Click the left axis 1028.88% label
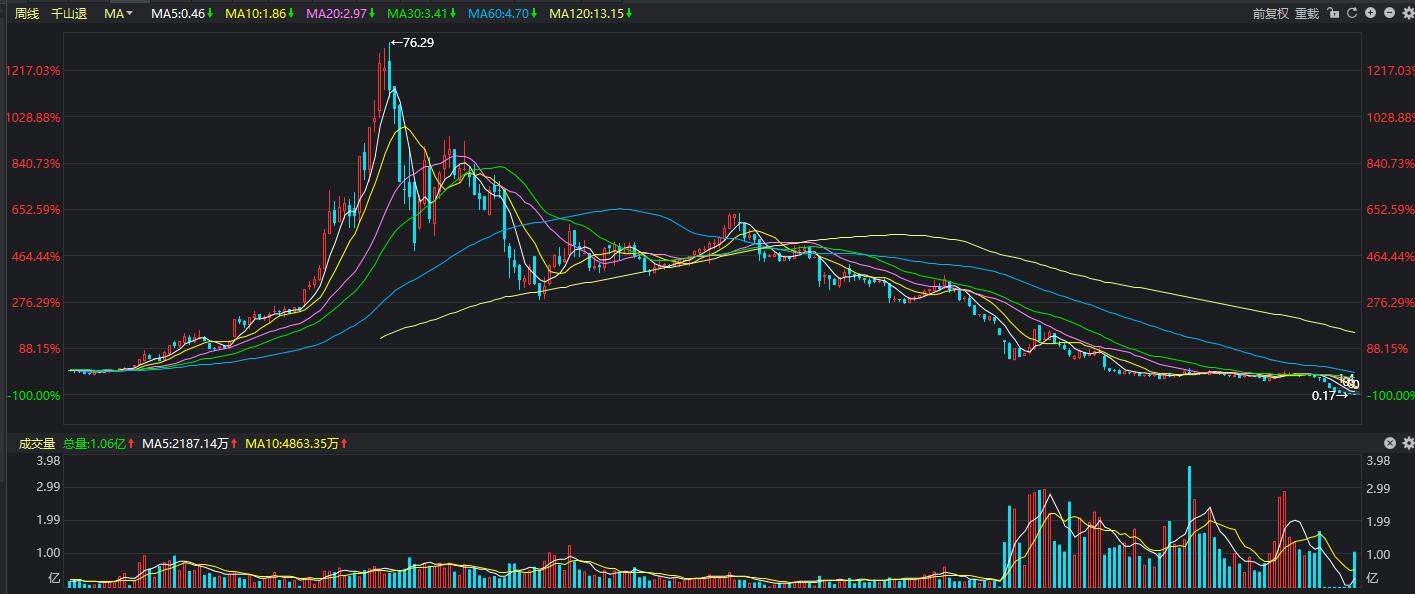 pos(33,117)
